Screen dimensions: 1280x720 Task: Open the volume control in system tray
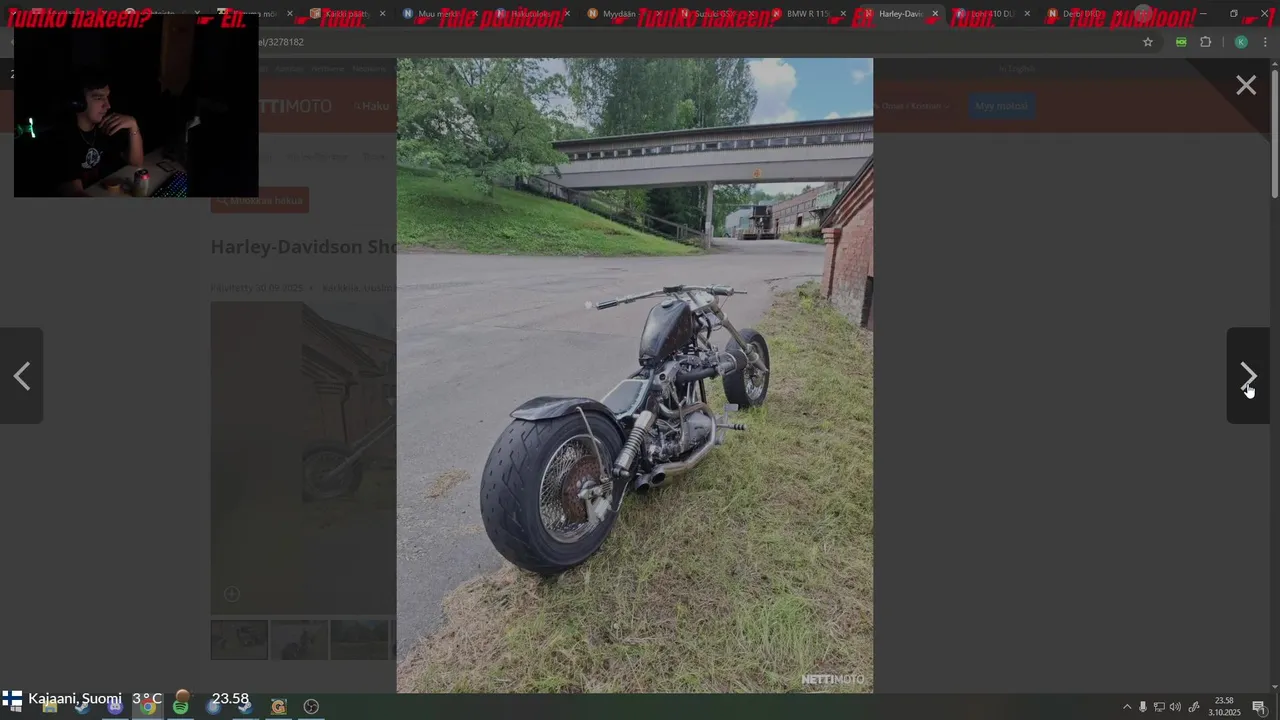tap(1175, 707)
